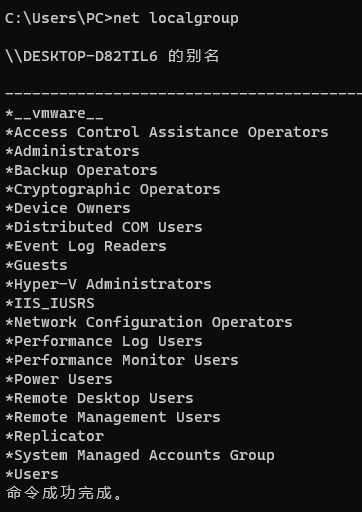Click Remote Desktop Users line
The width and height of the screenshot is (362, 512).
100,398
